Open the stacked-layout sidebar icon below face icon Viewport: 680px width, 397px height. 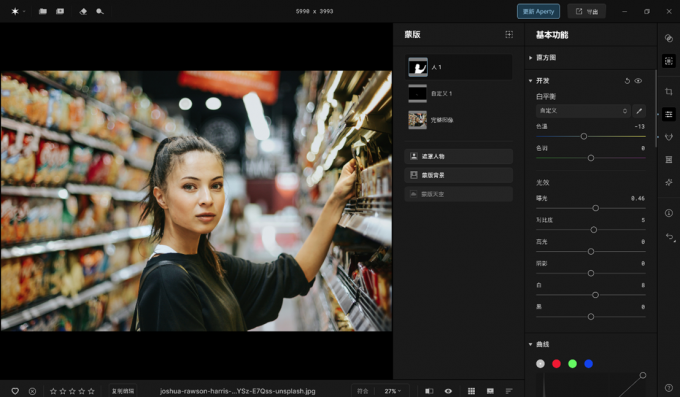[668, 160]
